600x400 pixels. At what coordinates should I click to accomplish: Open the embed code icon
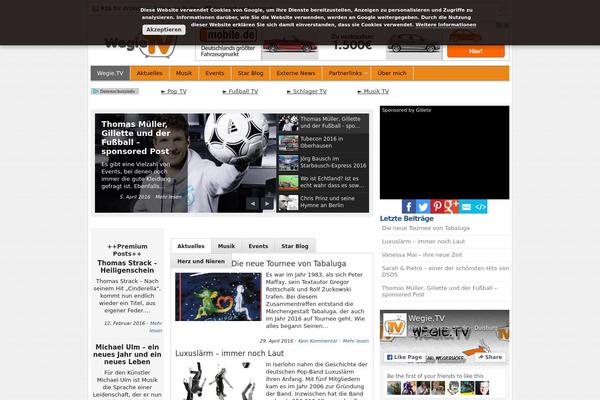point(480,207)
